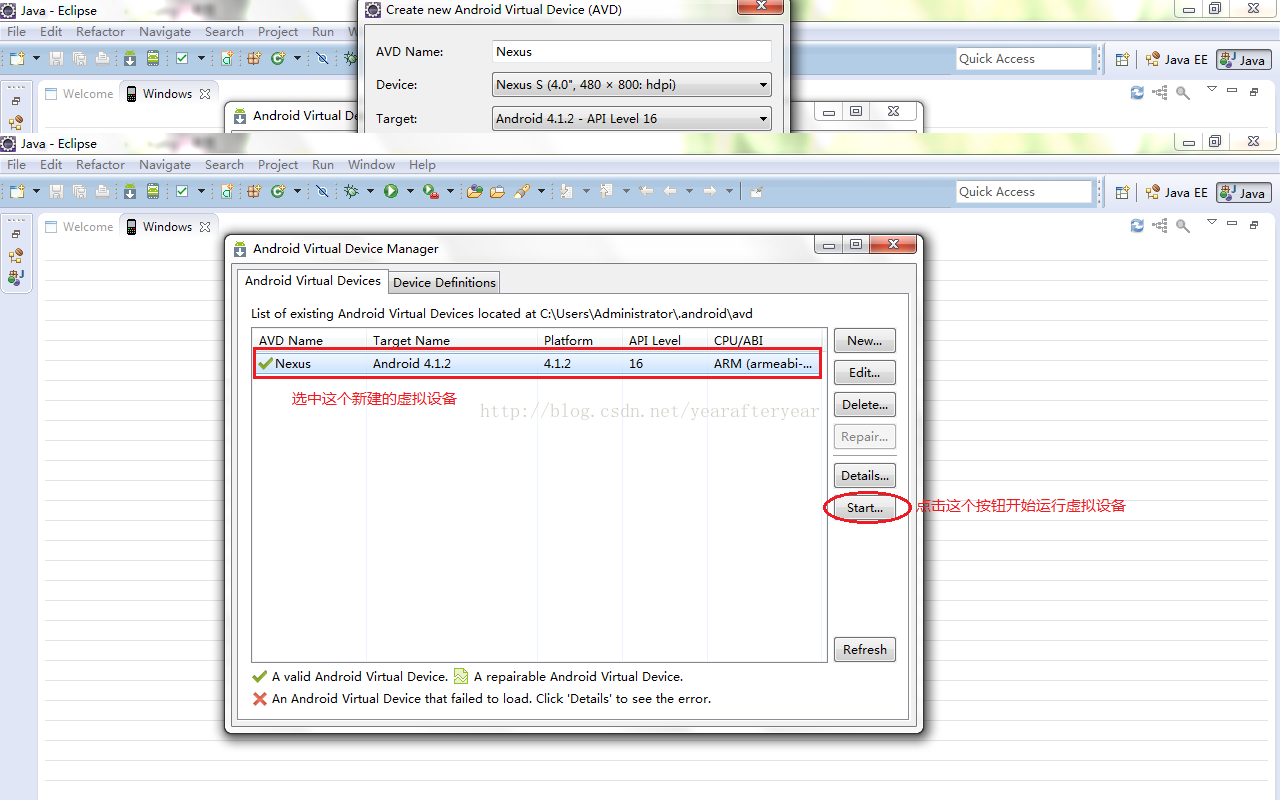Open File menu in lower Eclipse window
This screenshot has width=1280, height=800.
tap(17, 164)
